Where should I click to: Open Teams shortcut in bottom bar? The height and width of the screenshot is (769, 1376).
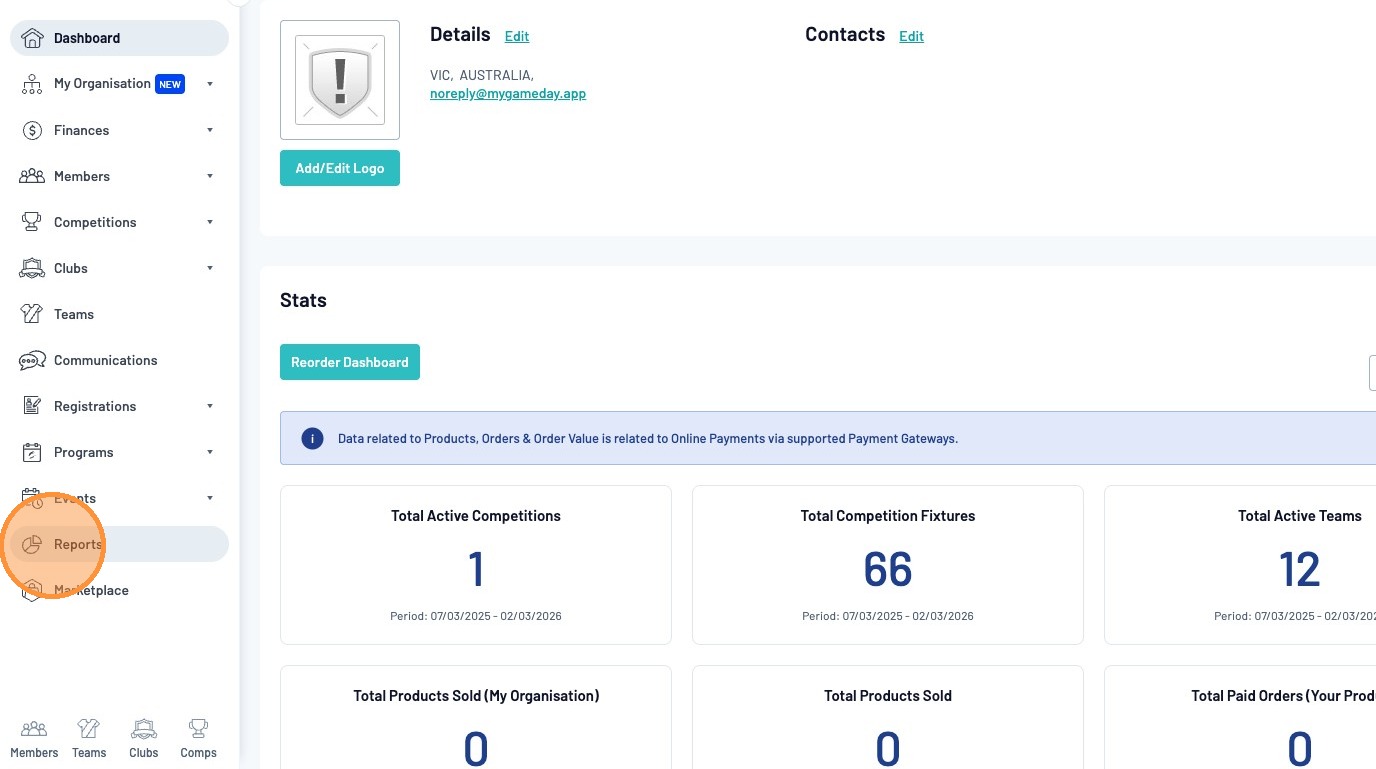(89, 738)
